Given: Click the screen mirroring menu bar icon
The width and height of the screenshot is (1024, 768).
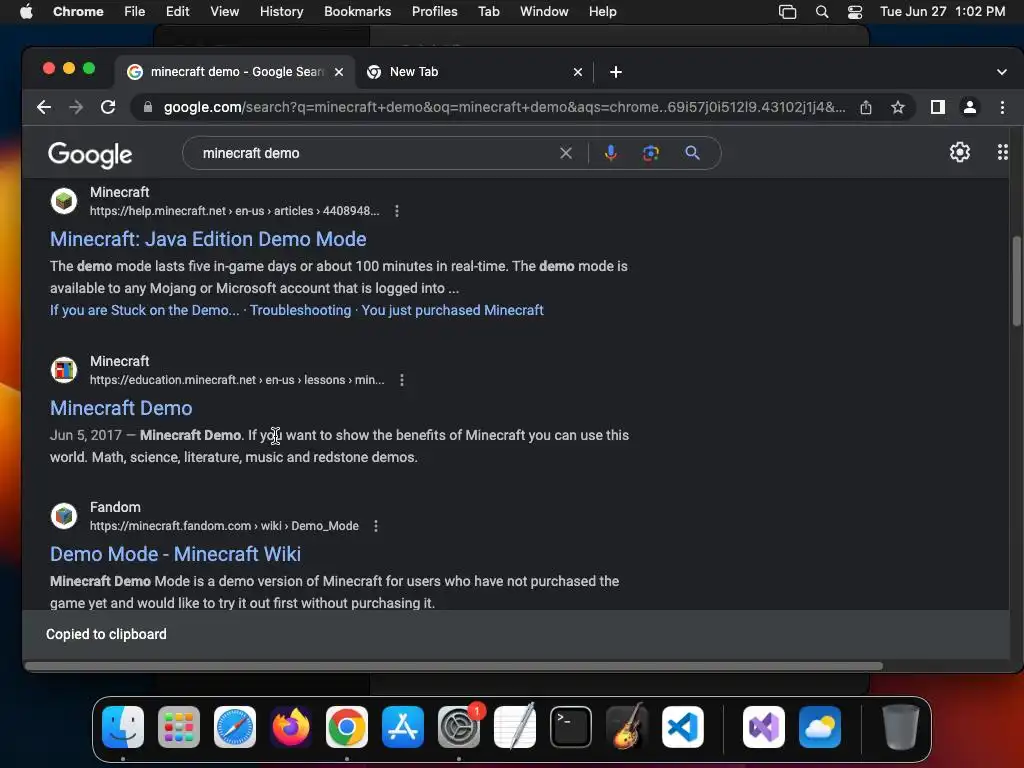Looking at the screenshot, I should pyautogui.click(x=788, y=12).
